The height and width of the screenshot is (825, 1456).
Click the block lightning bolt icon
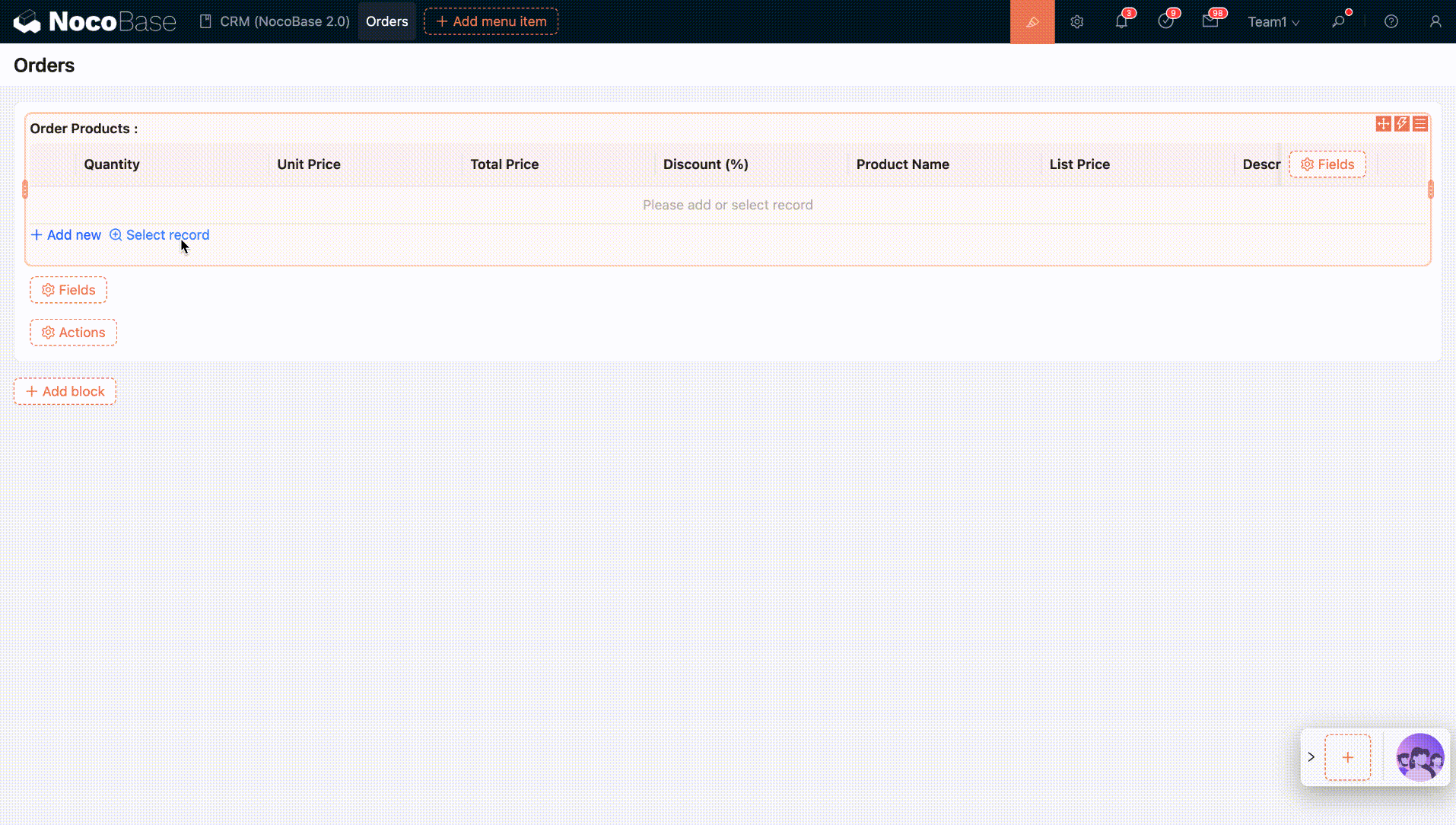[x=1401, y=124]
